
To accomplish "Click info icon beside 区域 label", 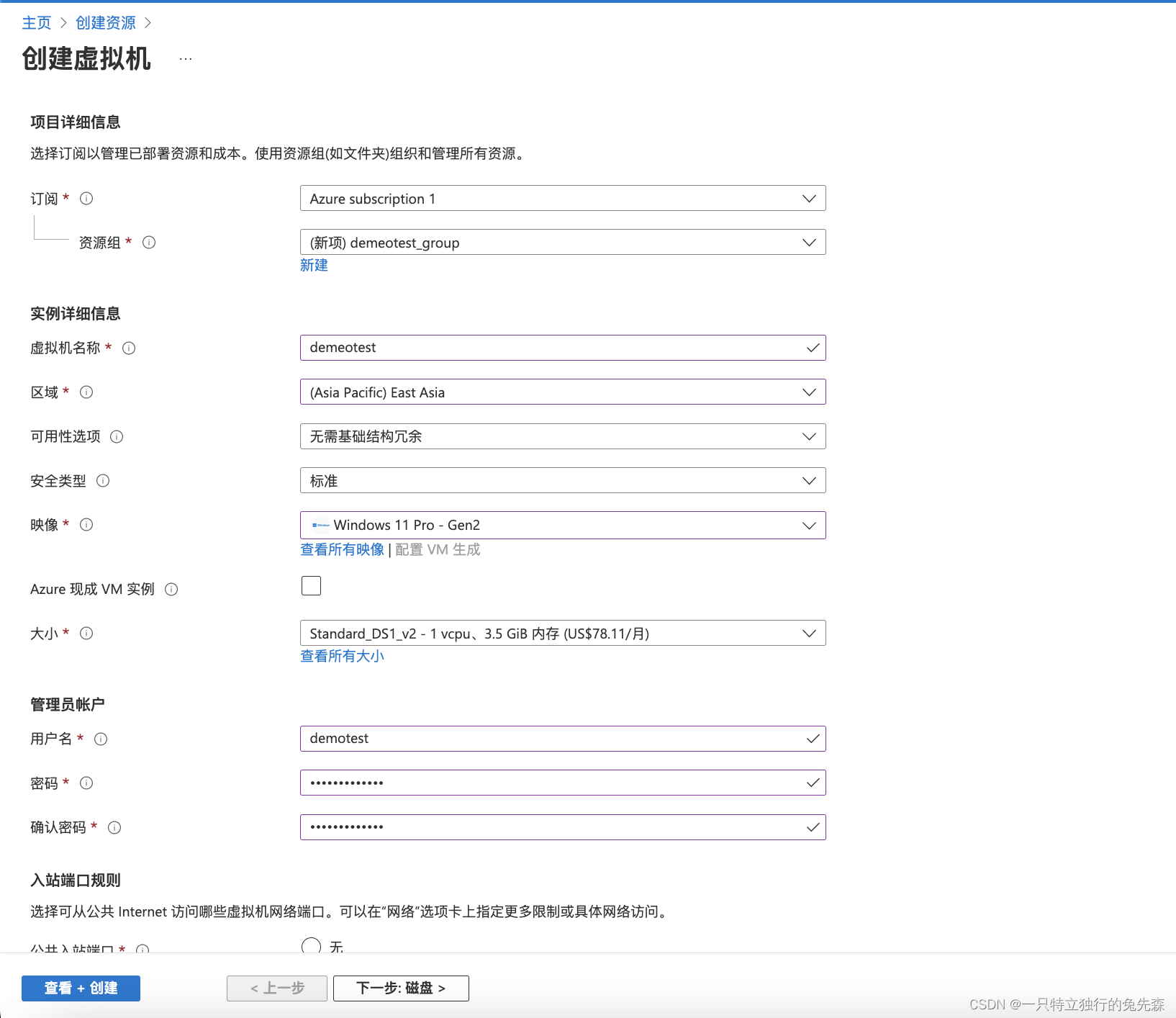I will [86, 392].
